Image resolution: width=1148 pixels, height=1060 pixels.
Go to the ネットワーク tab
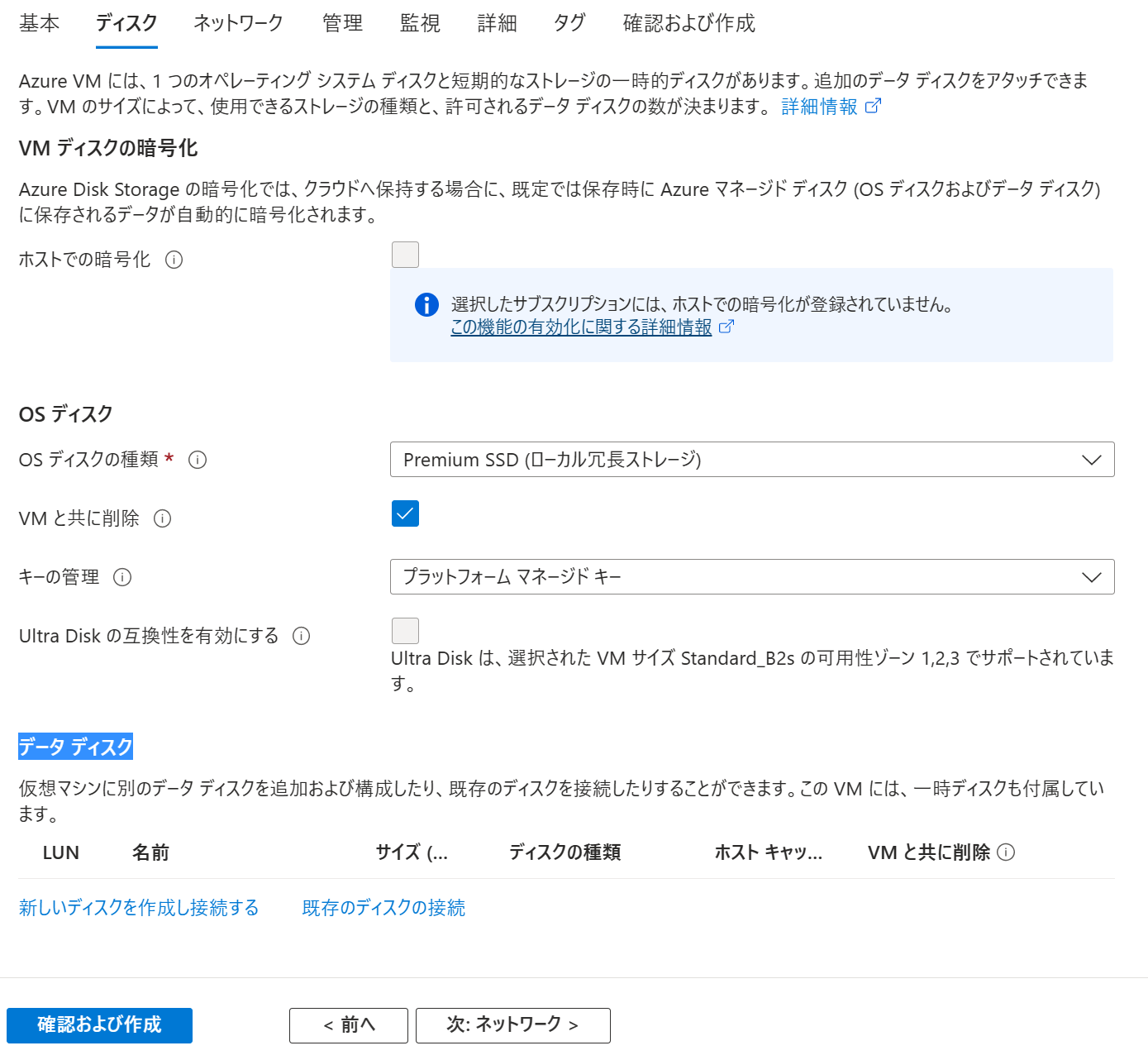pos(239,23)
